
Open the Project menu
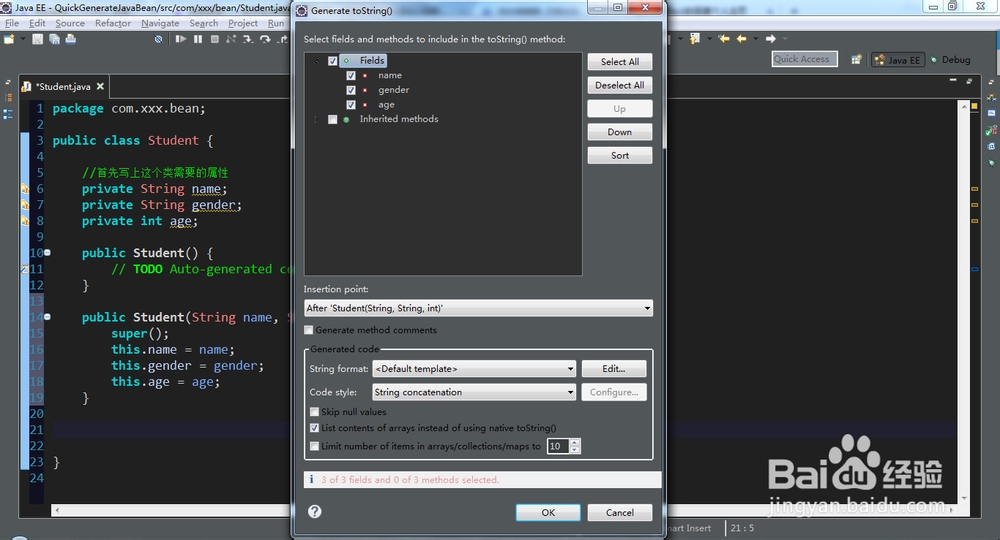pyautogui.click(x=243, y=23)
